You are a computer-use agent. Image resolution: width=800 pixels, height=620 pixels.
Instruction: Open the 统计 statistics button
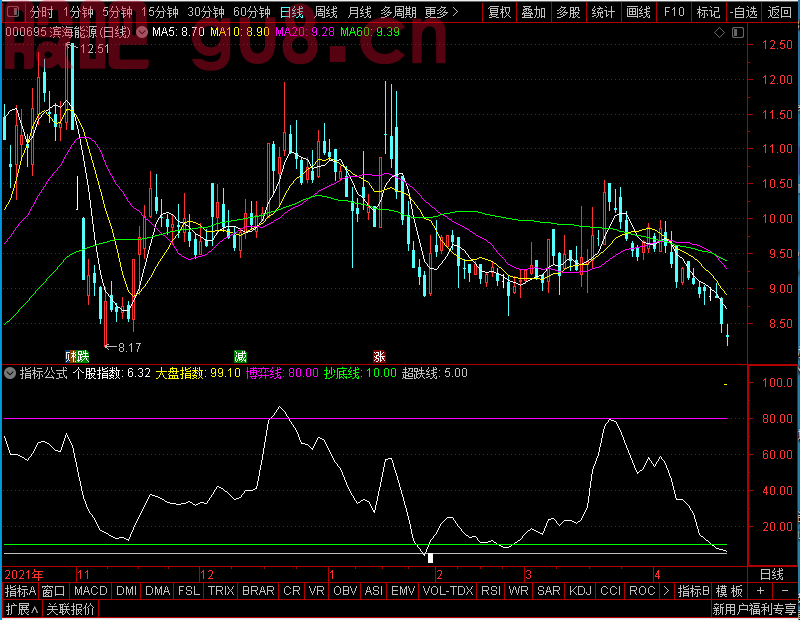point(603,12)
